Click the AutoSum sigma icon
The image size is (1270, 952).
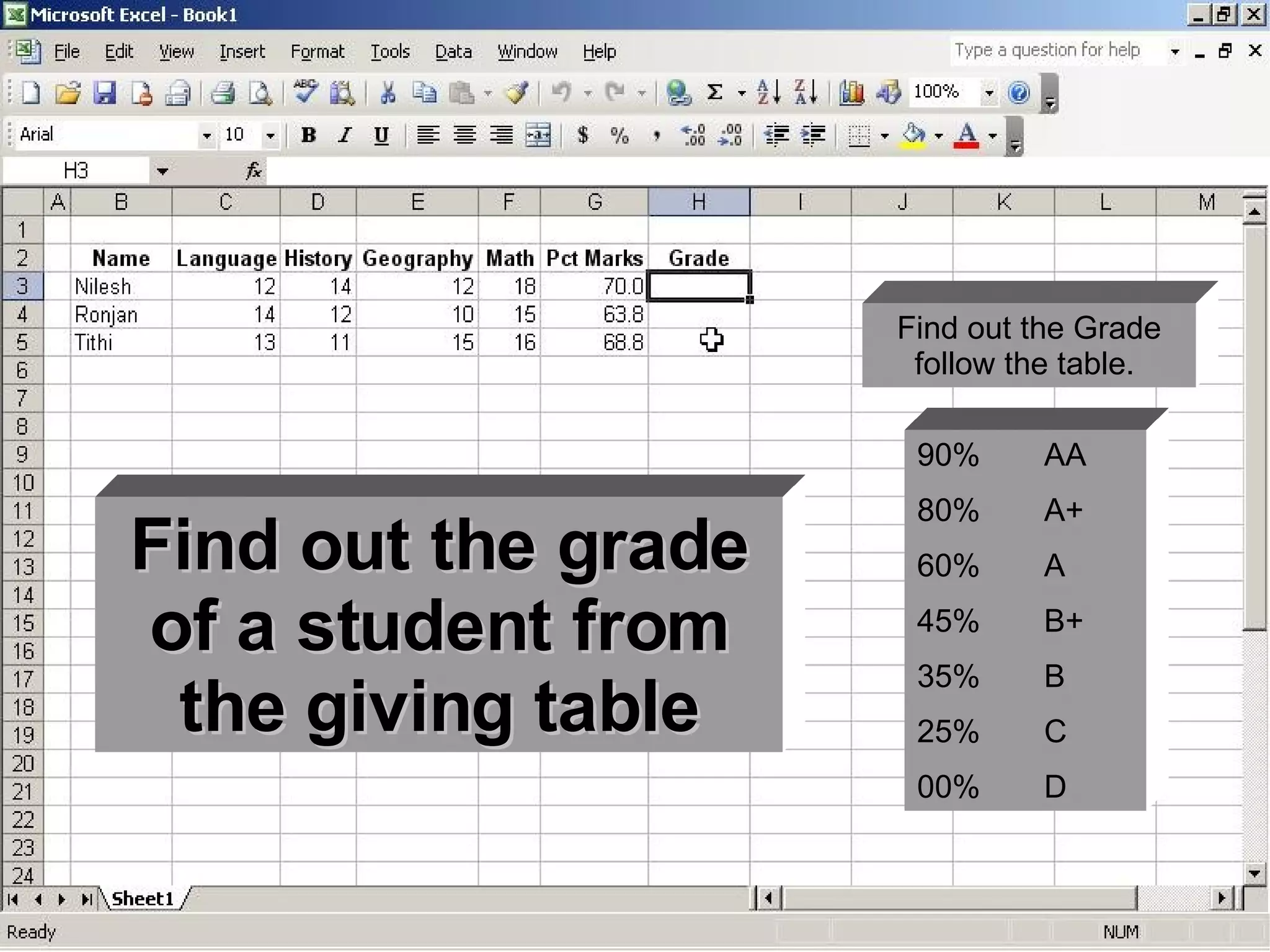tap(714, 93)
